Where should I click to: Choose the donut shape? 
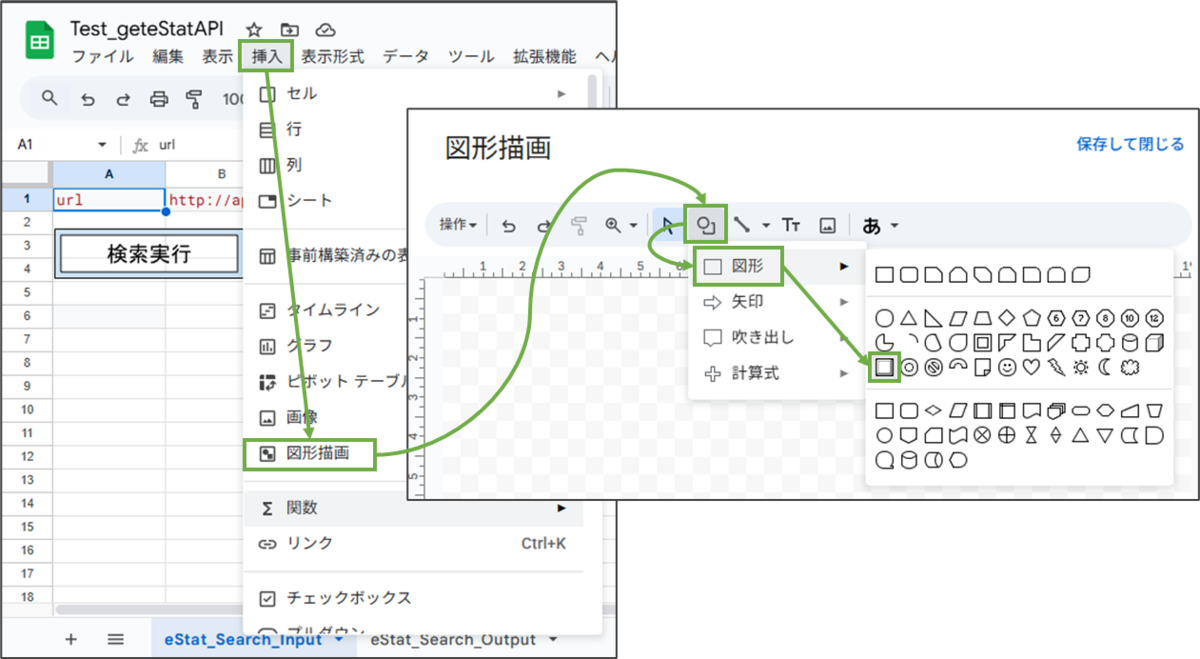909,367
